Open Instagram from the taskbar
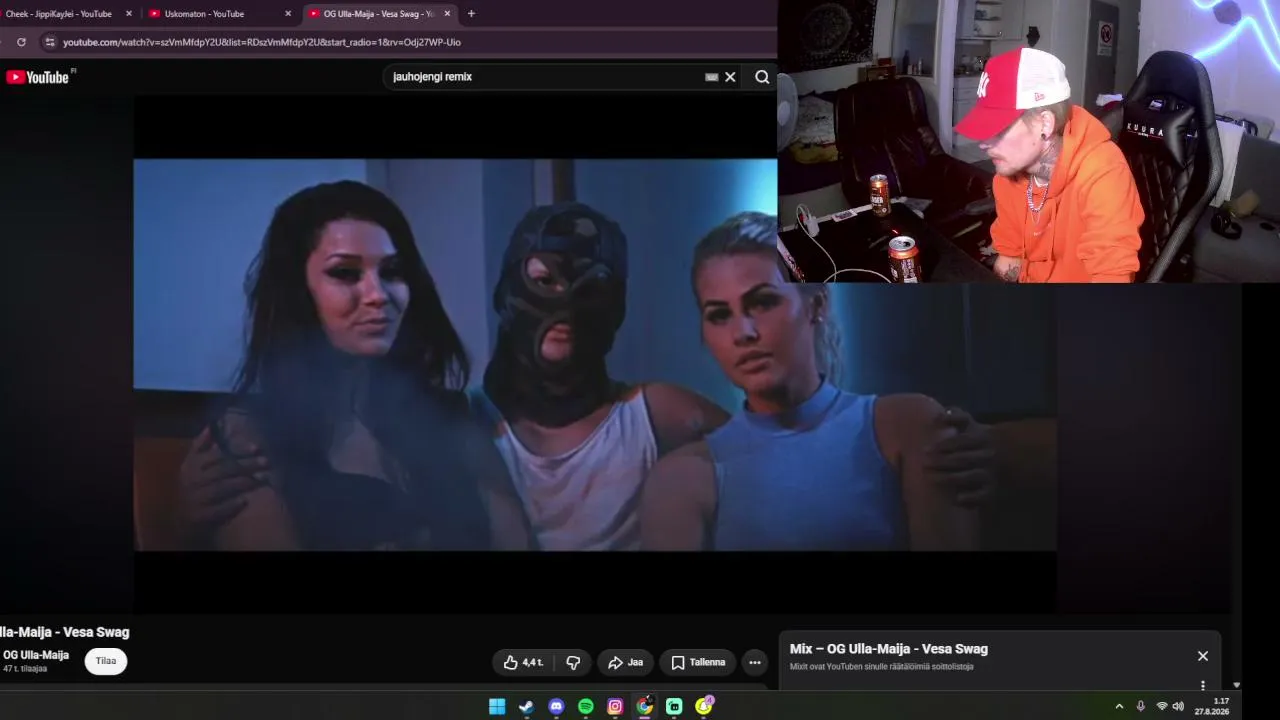This screenshot has width=1280, height=720. (615, 706)
